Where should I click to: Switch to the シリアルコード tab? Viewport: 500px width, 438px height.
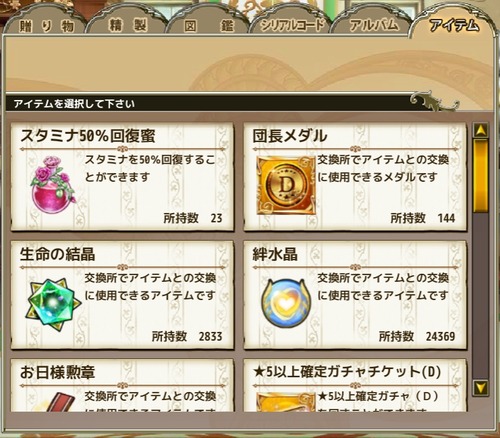pyautogui.click(x=291, y=25)
